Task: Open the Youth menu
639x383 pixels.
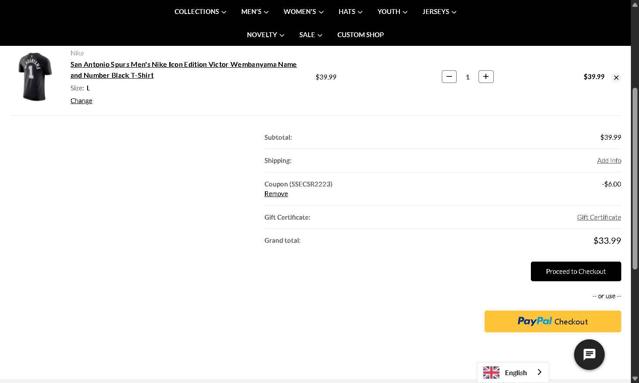Action: (392, 11)
